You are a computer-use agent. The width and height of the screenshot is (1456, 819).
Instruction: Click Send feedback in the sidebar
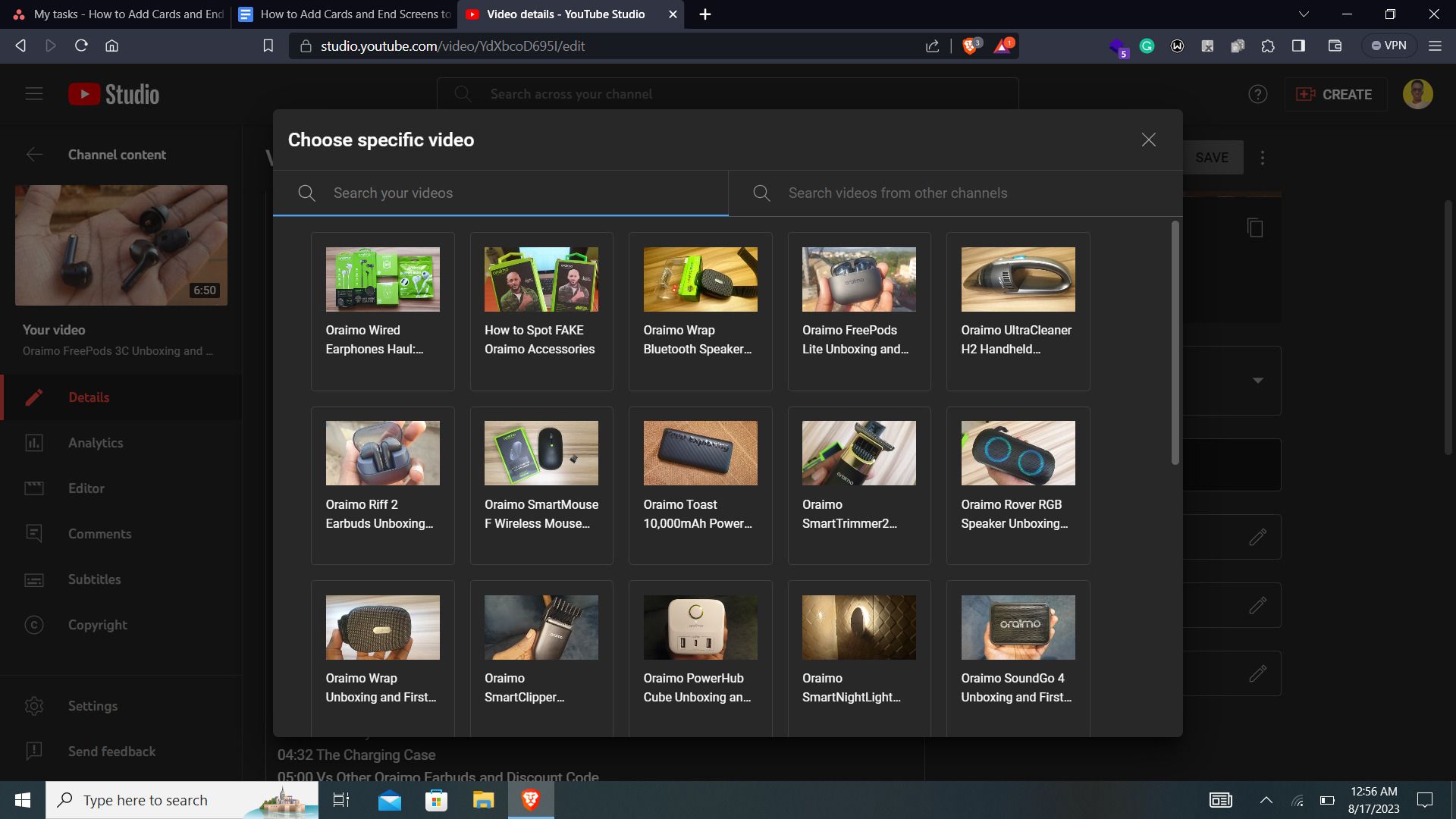coord(121,752)
